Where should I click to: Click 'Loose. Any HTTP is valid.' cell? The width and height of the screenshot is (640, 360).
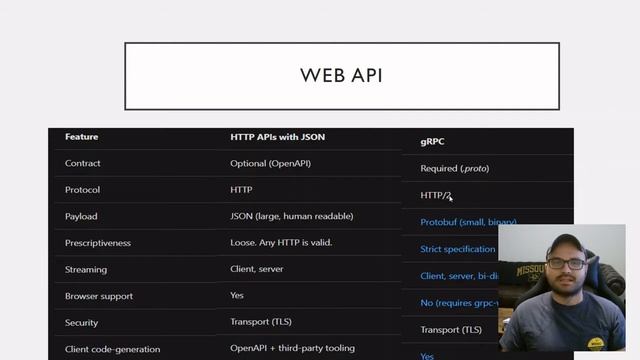(x=281, y=242)
